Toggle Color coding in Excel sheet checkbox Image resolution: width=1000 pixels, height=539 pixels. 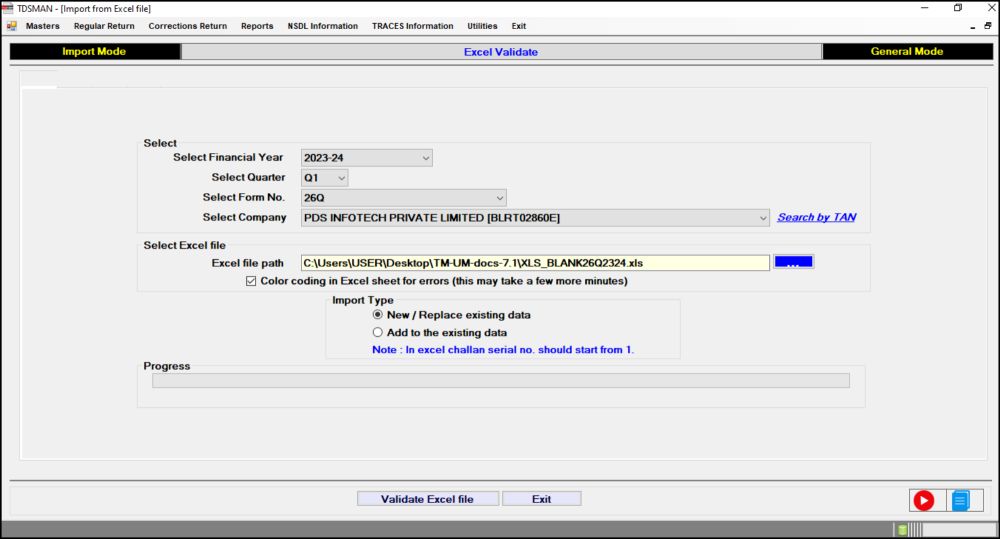(x=251, y=281)
